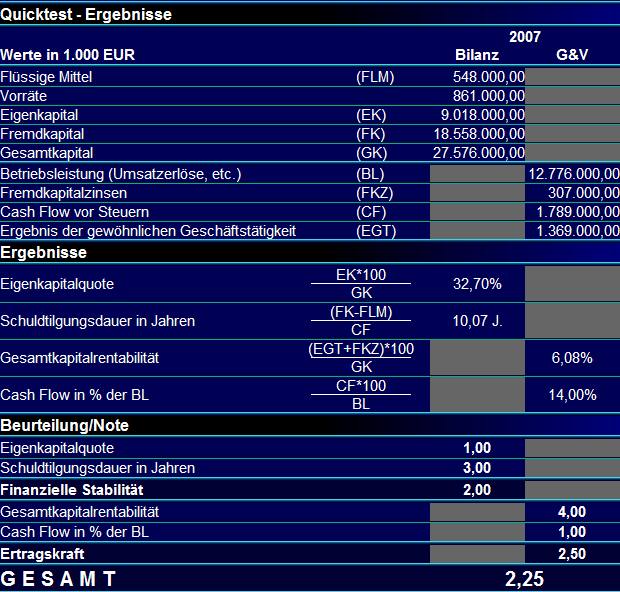Select the Gesamtkapital value 27.576.000,00
The image size is (620, 592).
click(479, 153)
